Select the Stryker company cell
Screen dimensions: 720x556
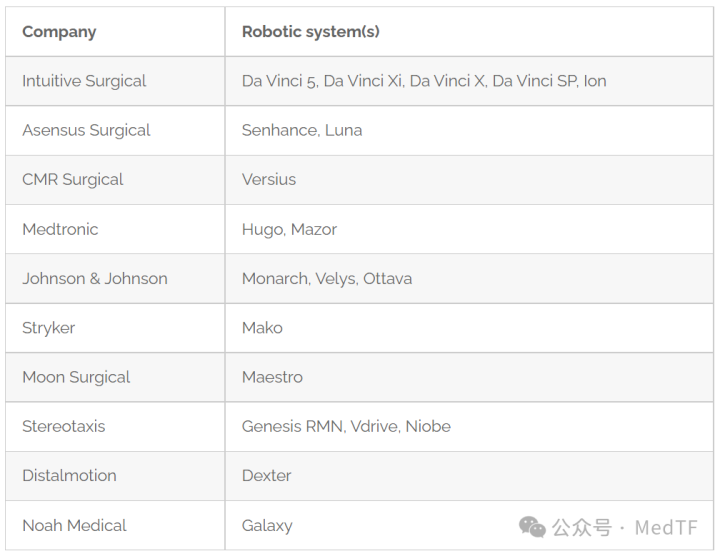click(x=115, y=328)
